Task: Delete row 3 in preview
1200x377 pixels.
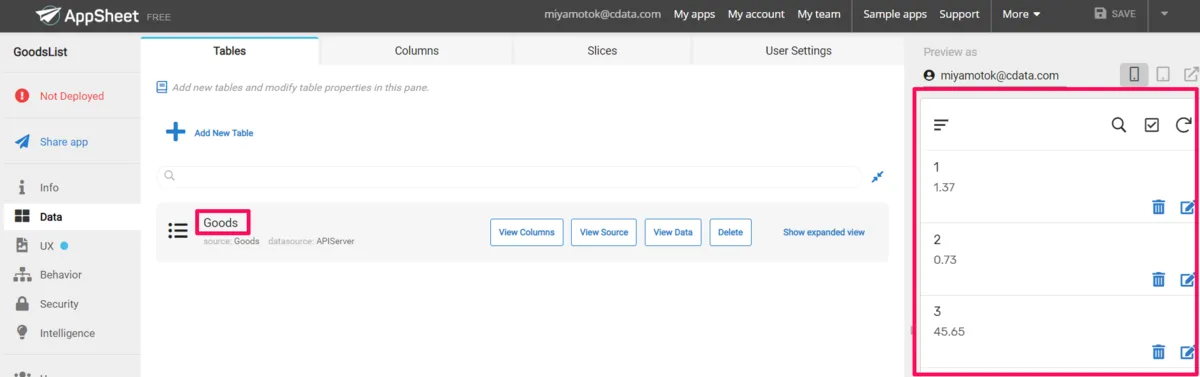Action: click(x=1158, y=352)
